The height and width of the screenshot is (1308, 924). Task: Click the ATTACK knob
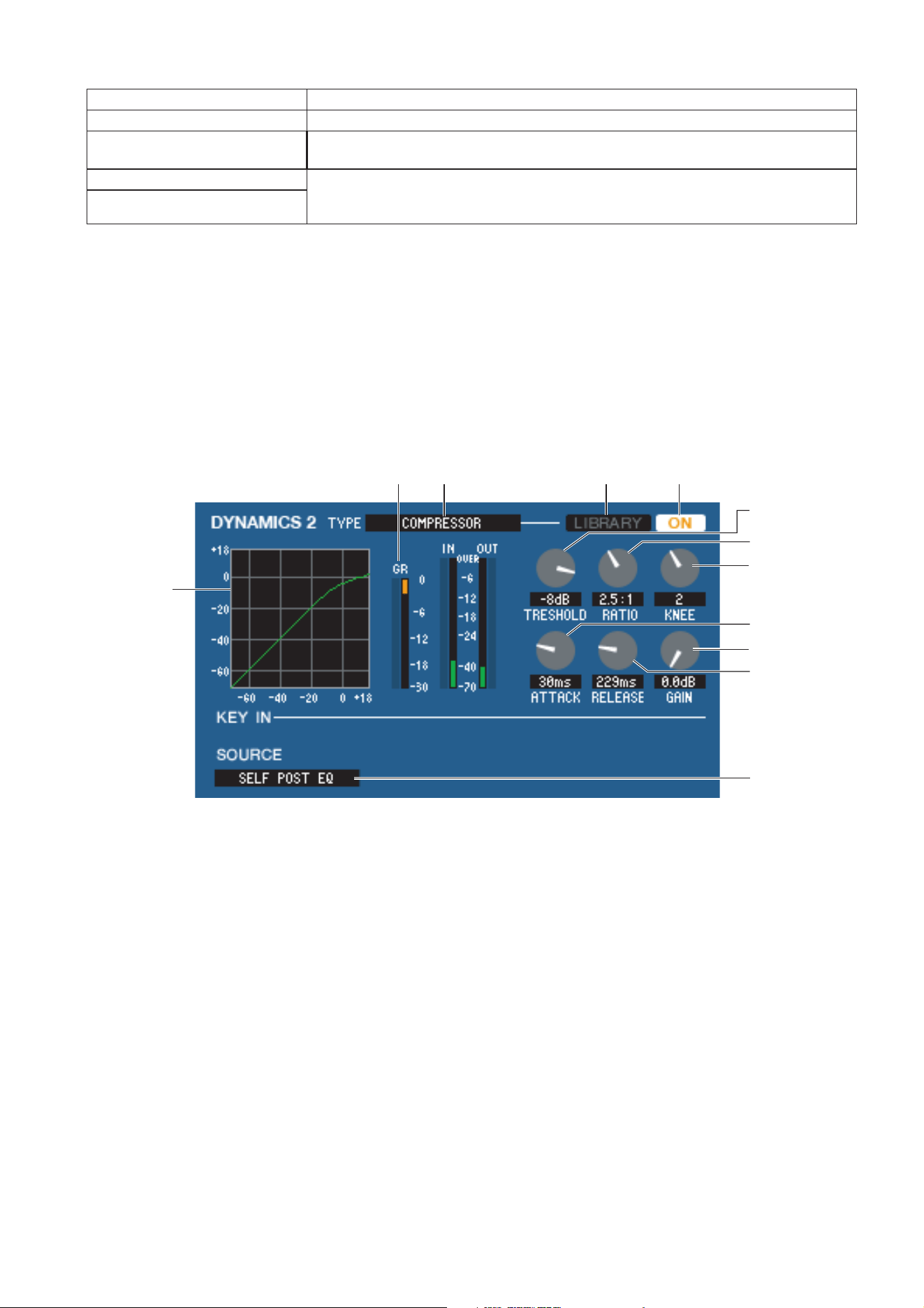(555, 651)
